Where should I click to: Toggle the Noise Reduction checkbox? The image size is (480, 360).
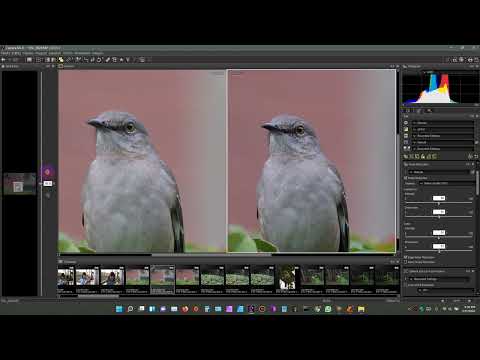(406, 178)
